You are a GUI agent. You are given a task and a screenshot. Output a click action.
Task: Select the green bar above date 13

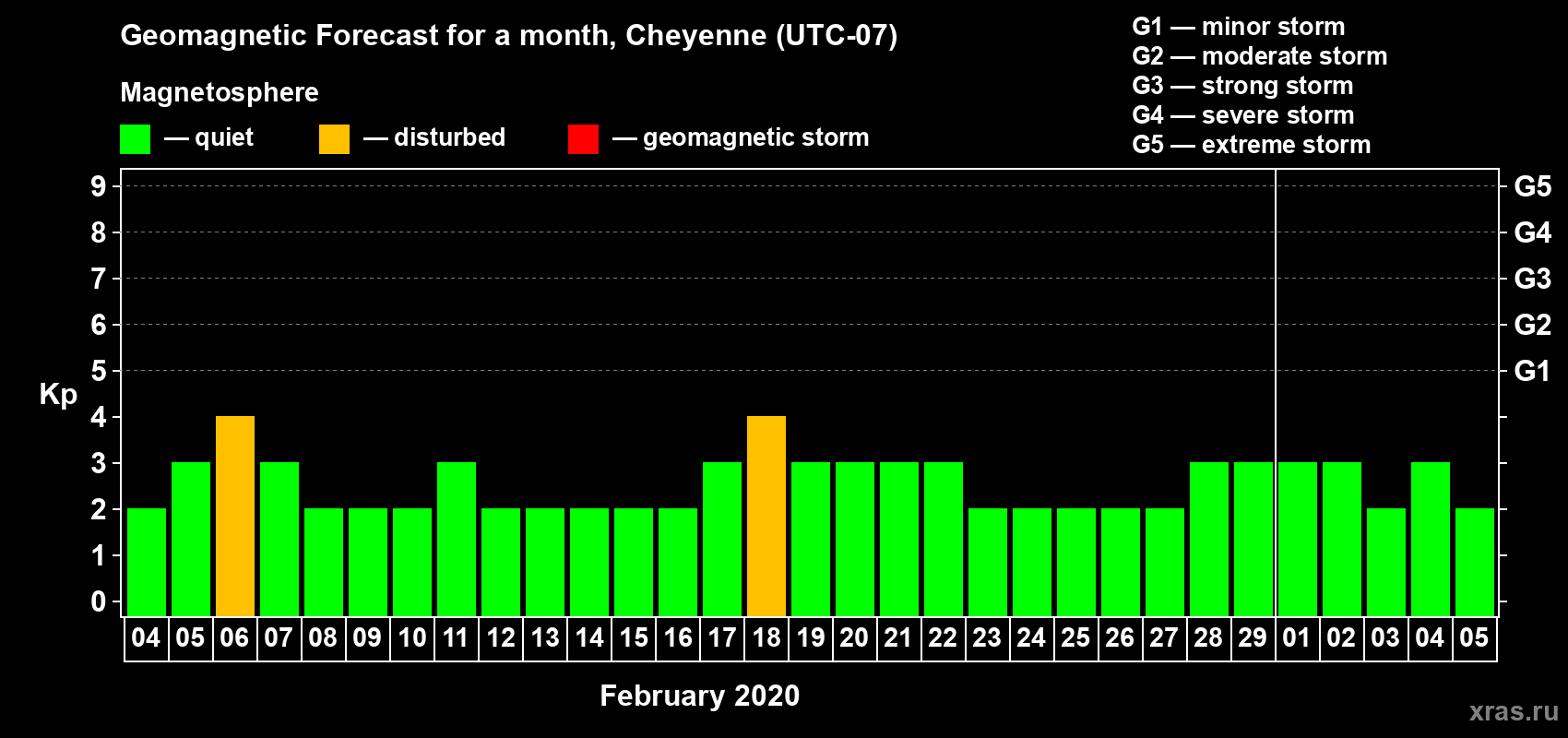pos(545,563)
